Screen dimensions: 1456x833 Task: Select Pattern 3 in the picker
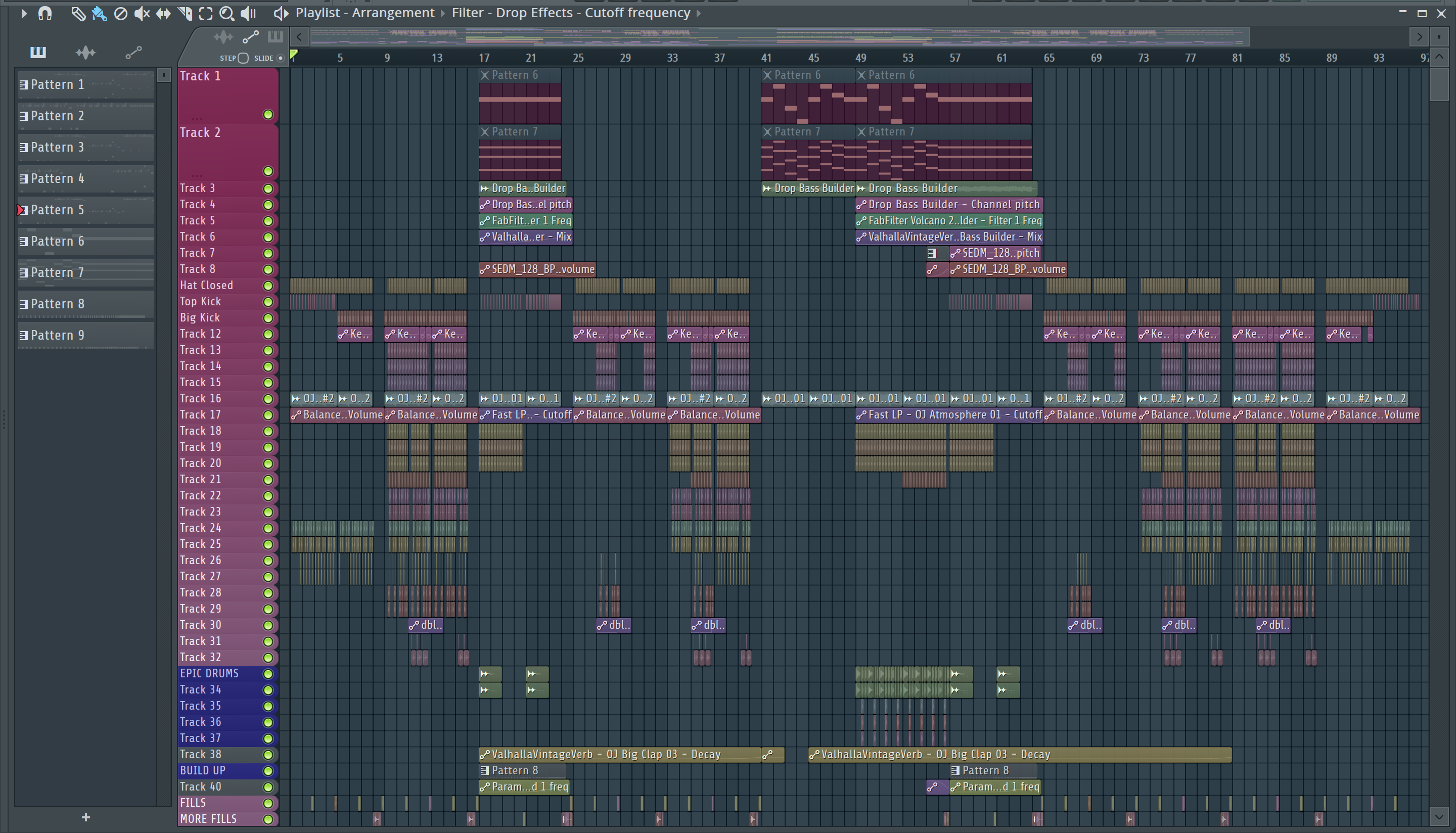[86, 148]
